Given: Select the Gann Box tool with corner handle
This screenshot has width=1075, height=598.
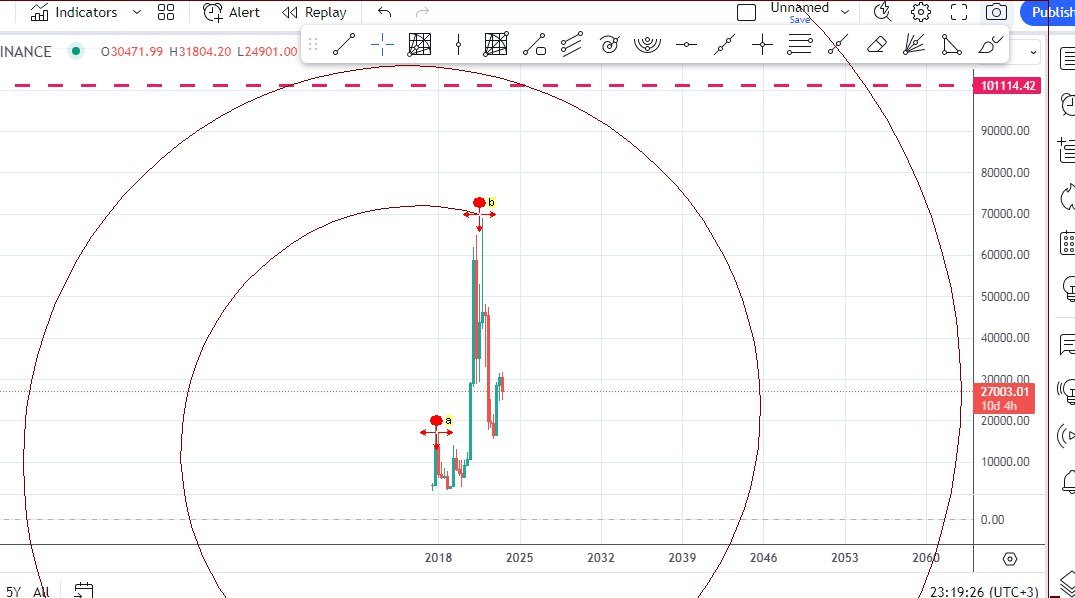Looking at the screenshot, I should click(x=496, y=45).
